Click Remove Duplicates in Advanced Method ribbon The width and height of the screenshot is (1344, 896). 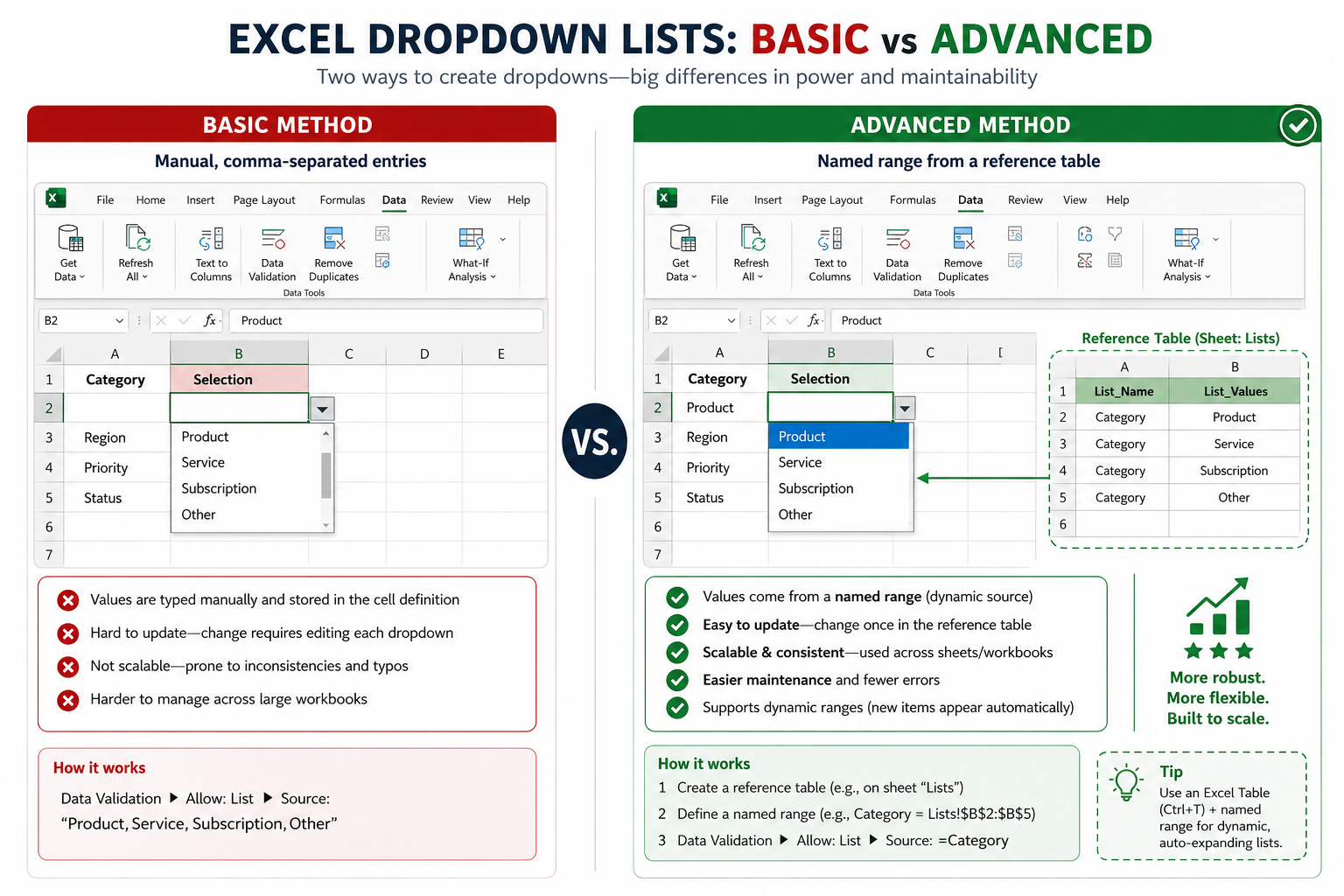click(x=963, y=254)
